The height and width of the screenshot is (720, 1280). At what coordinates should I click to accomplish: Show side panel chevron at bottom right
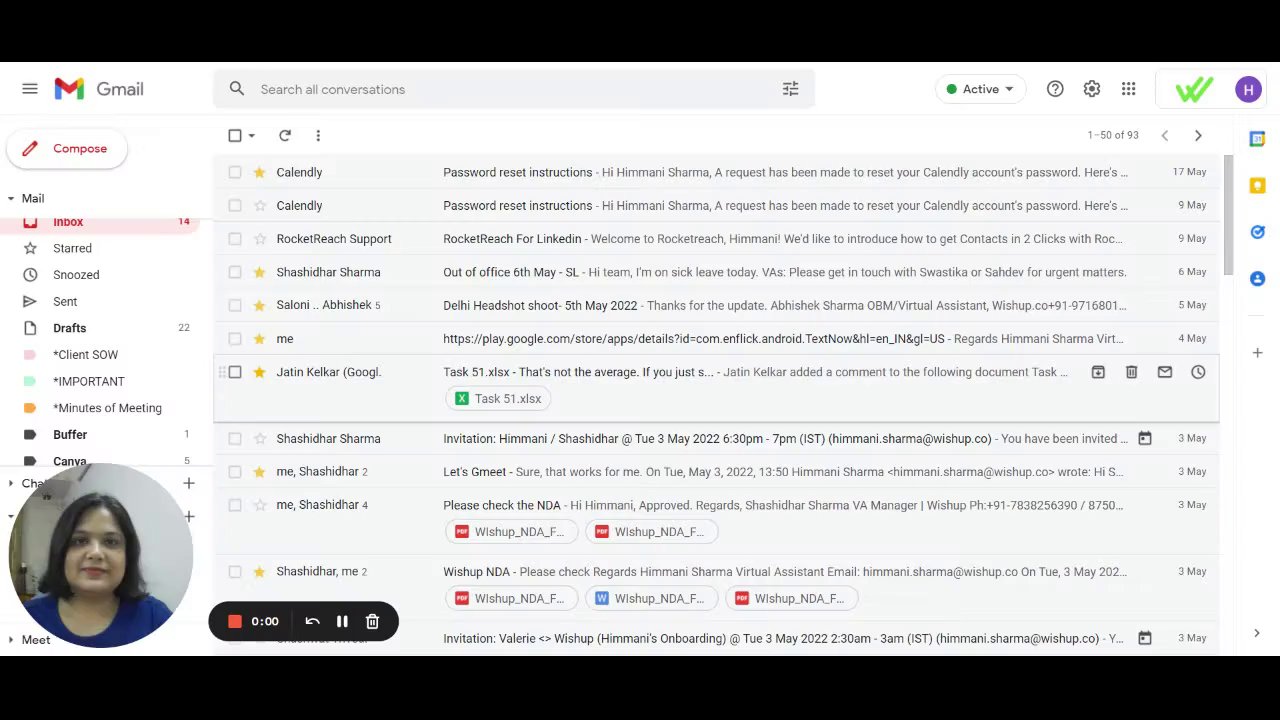[x=1257, y=632]
